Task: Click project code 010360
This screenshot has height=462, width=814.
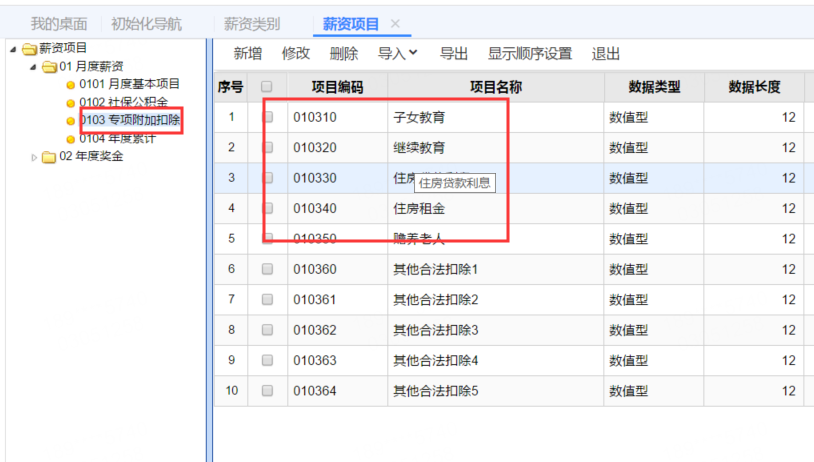Action: tap(315, 269)
